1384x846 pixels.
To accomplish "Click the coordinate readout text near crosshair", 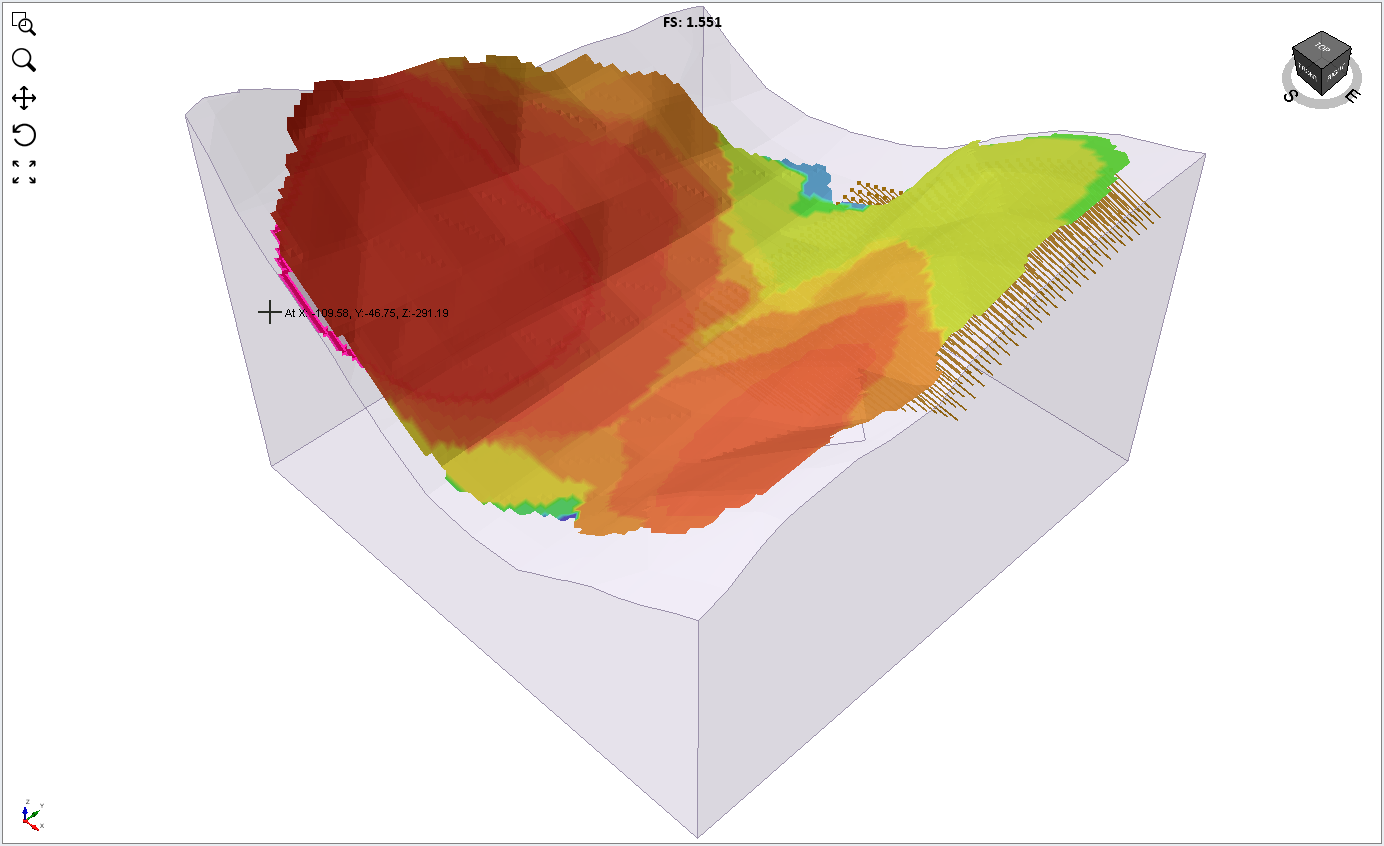I will coord(366,313).
